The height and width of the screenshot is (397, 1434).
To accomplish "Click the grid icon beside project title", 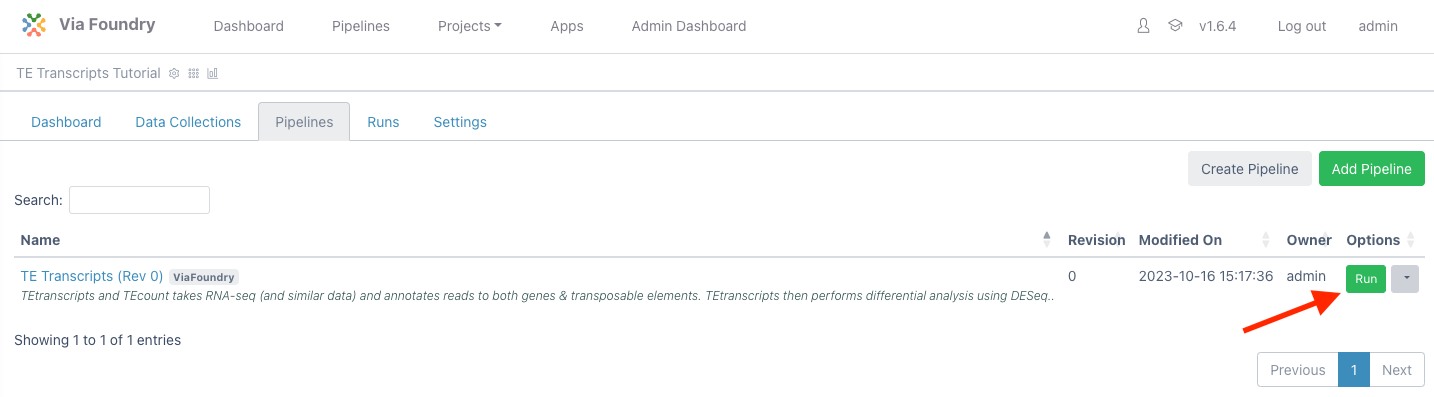I will point(194,73).
